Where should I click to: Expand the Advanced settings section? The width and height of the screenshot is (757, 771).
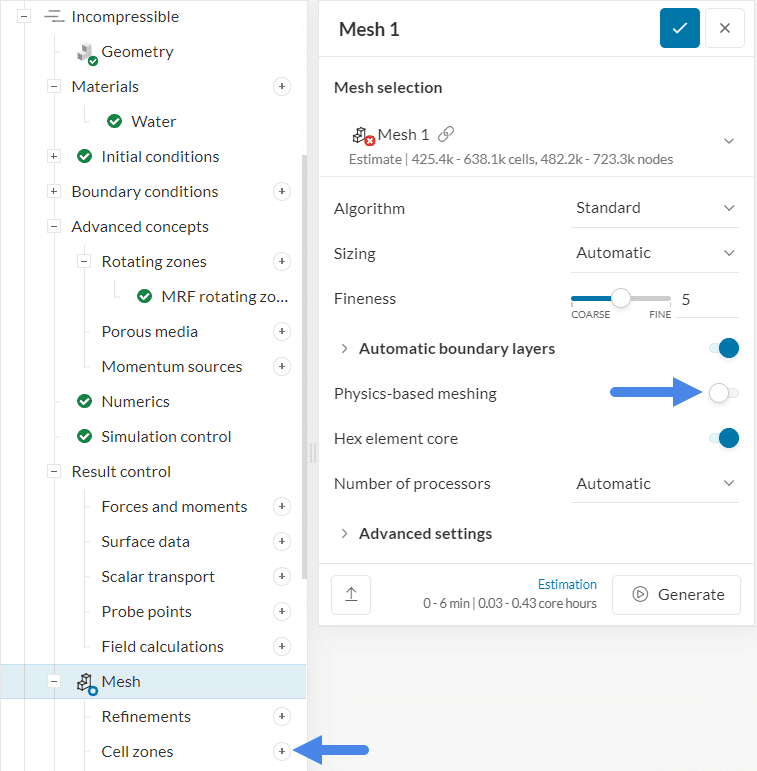pyautogui.click(x=425, y=534)
